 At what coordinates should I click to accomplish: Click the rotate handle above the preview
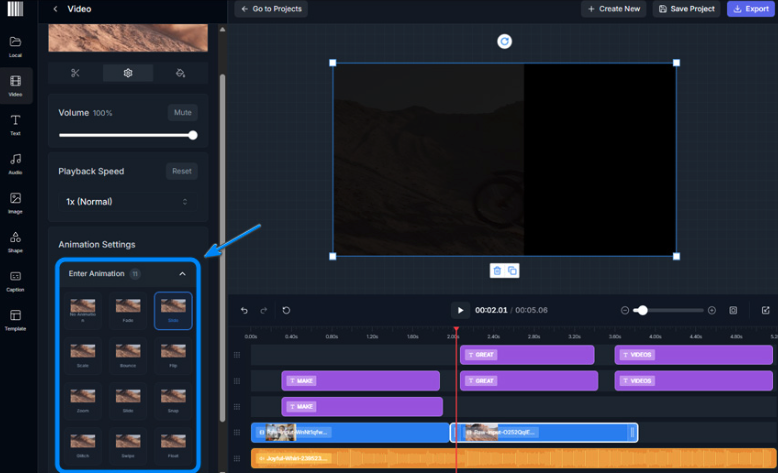click(505, 42)
